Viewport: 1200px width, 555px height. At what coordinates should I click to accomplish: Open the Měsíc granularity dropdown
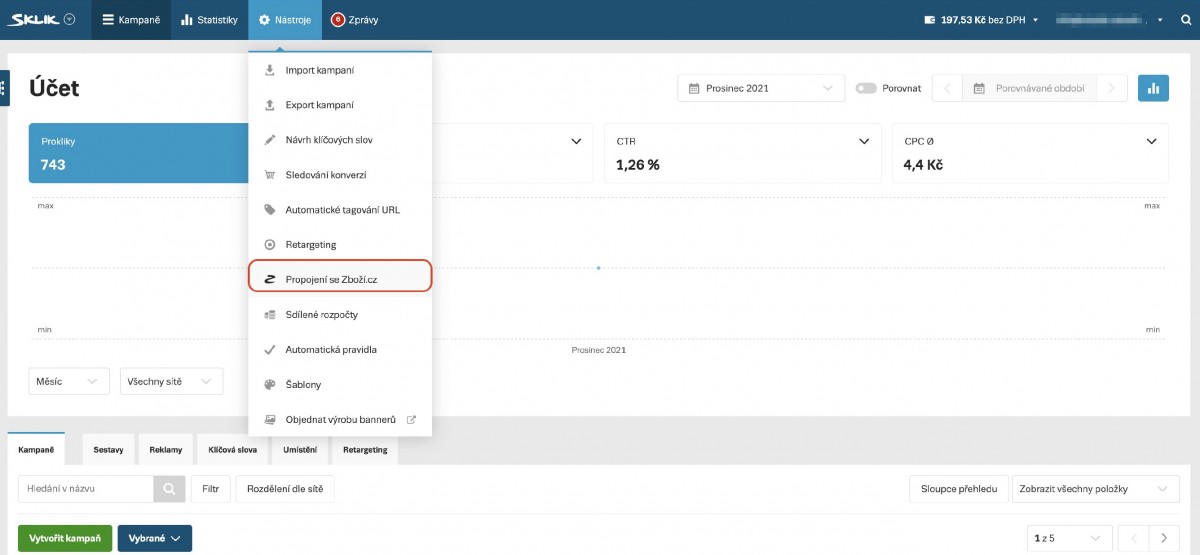pos(69,381)
